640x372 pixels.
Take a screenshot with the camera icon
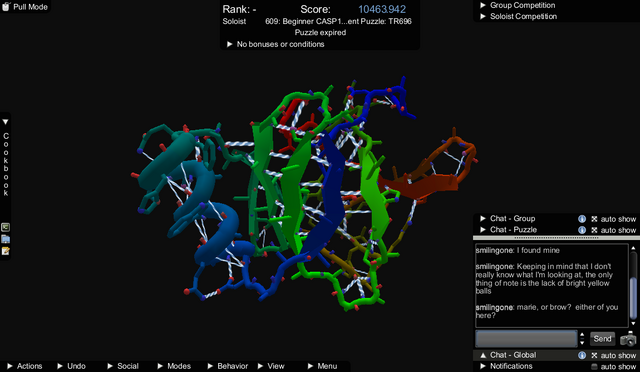click(x=628, y=339)
